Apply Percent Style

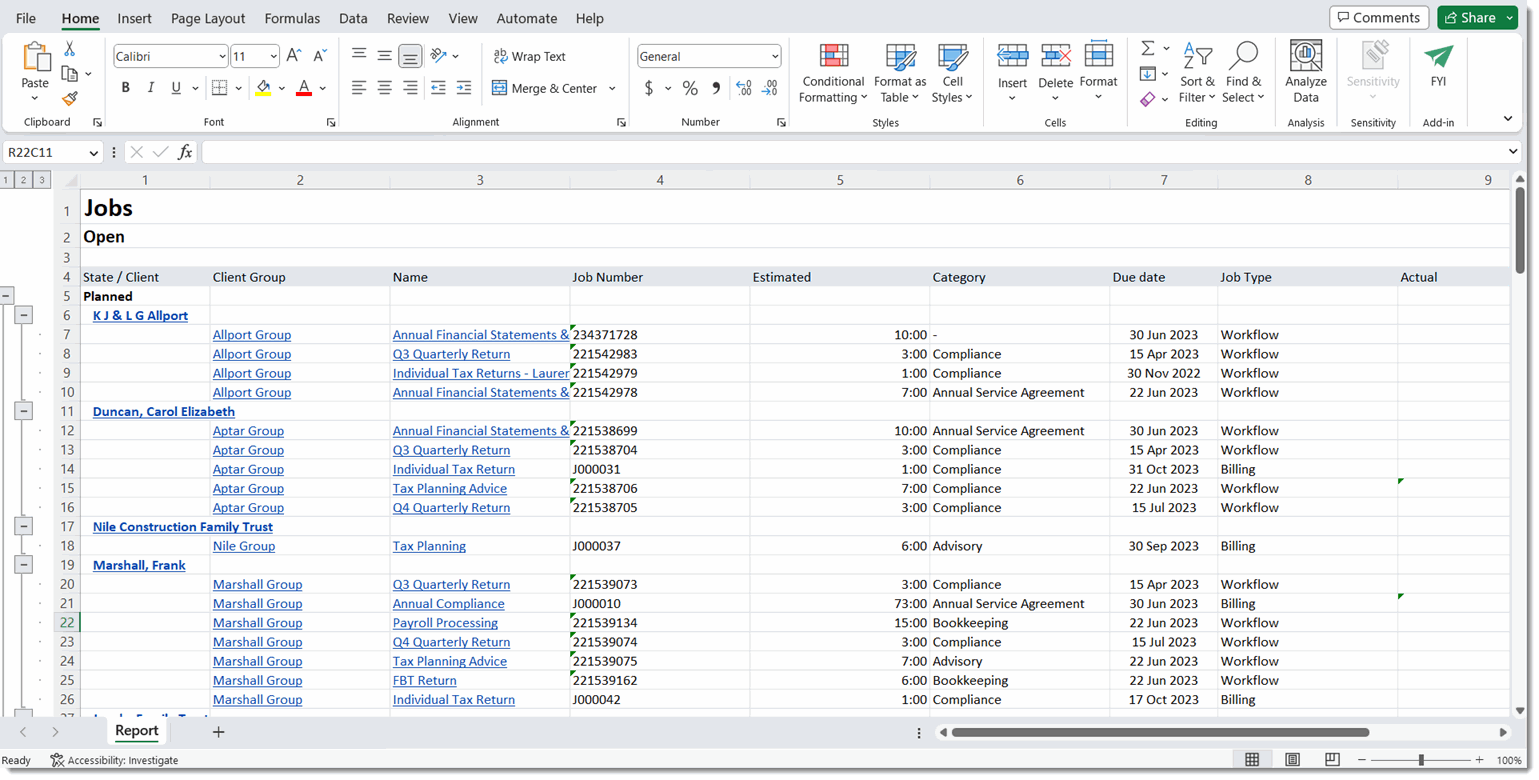point(690,88)
